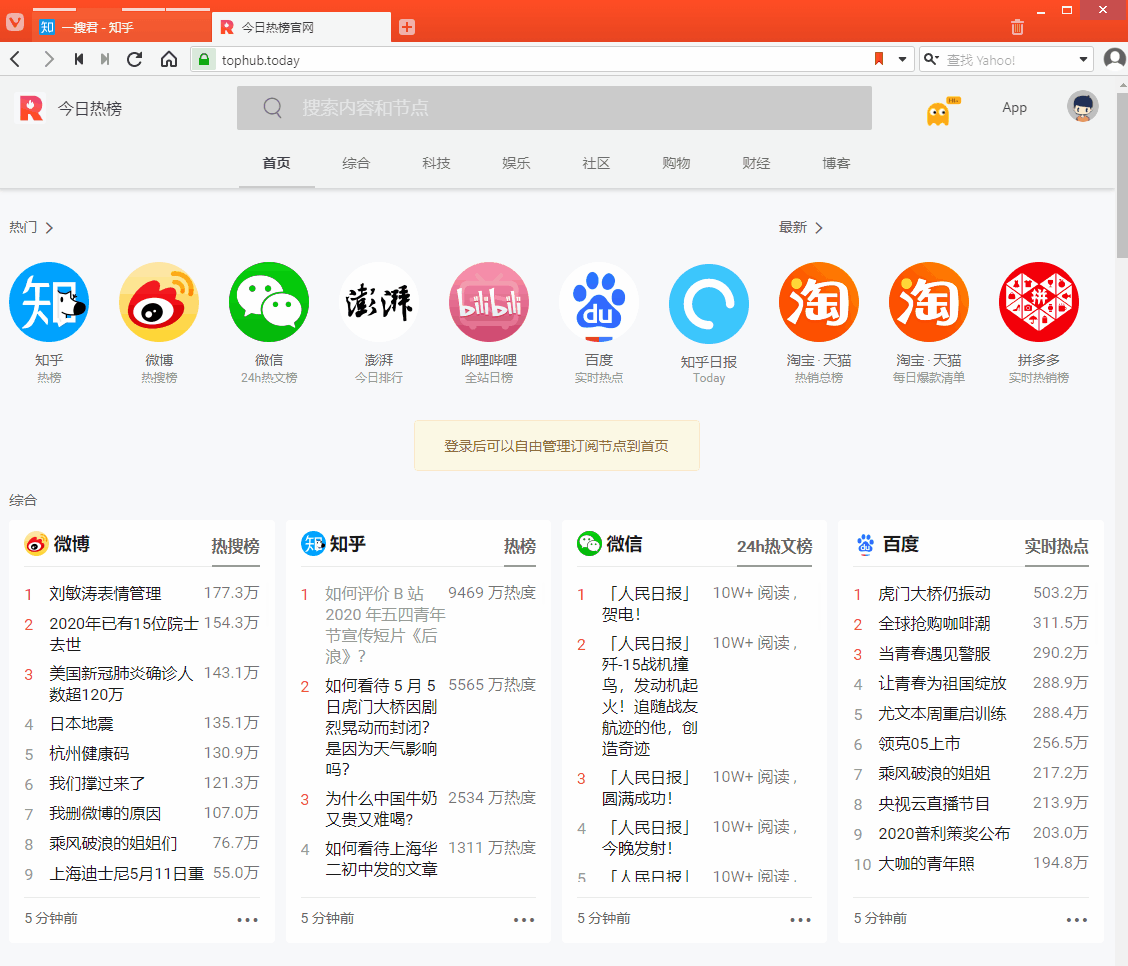Open the user avatar in site header

(1082, 106)
